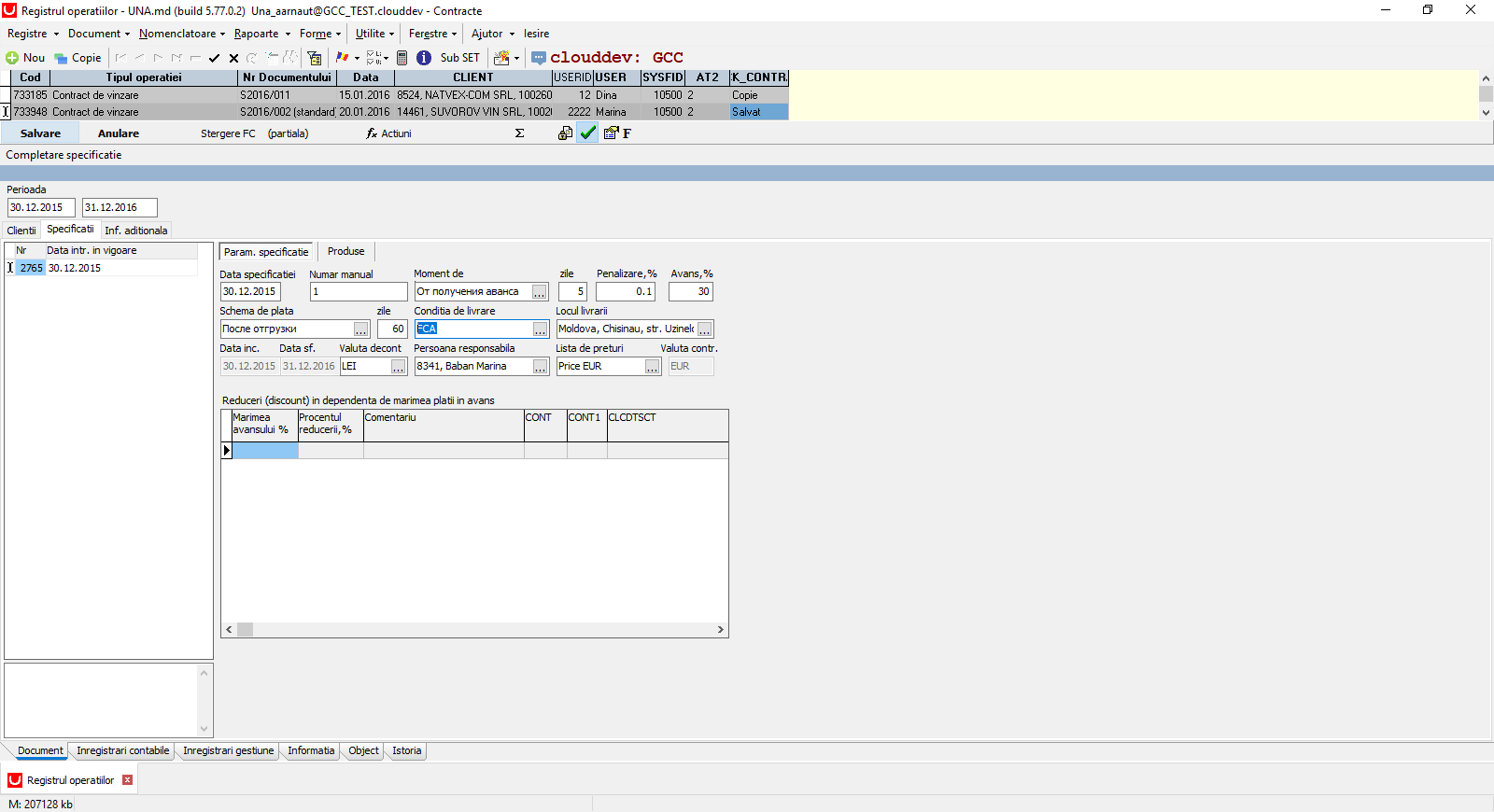Click the Salvare button
Image resolution: width=1494 pixels, height=812 pixels.
[x=40, y=133]
